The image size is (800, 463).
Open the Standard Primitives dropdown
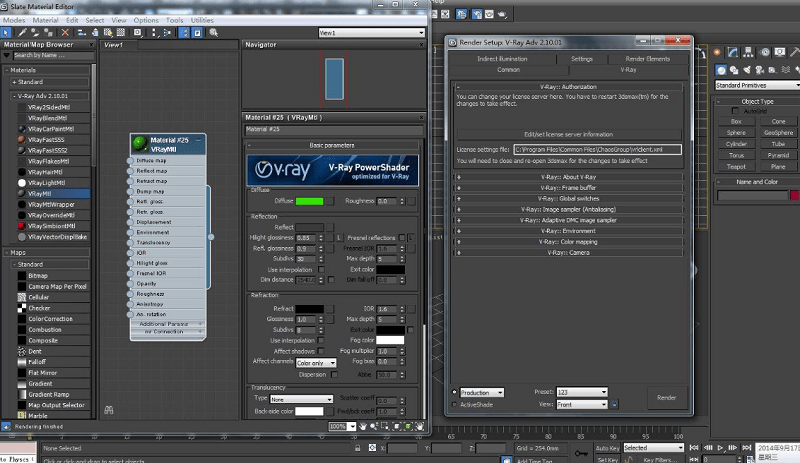coord(757,86)
